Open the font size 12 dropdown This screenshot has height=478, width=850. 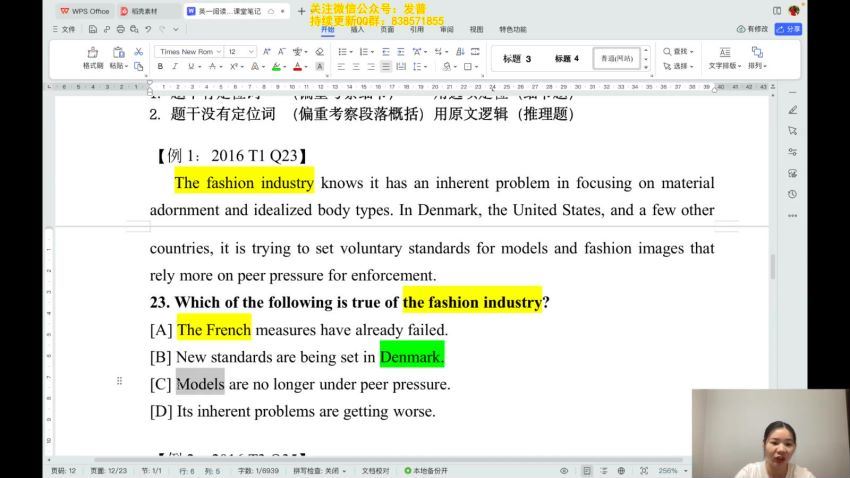coord(240,51)
